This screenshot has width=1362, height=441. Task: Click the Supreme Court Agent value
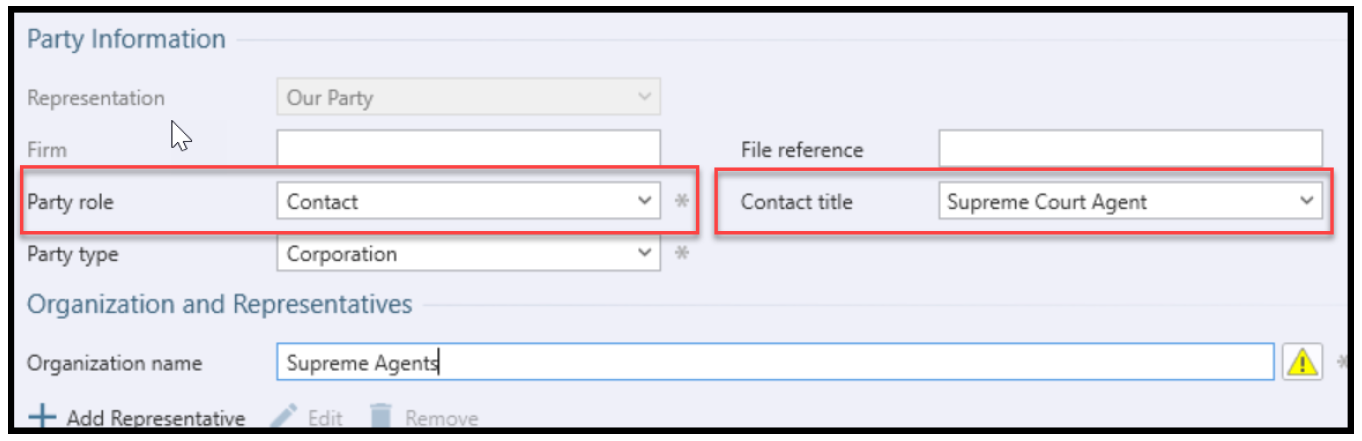coord(1047,202)
